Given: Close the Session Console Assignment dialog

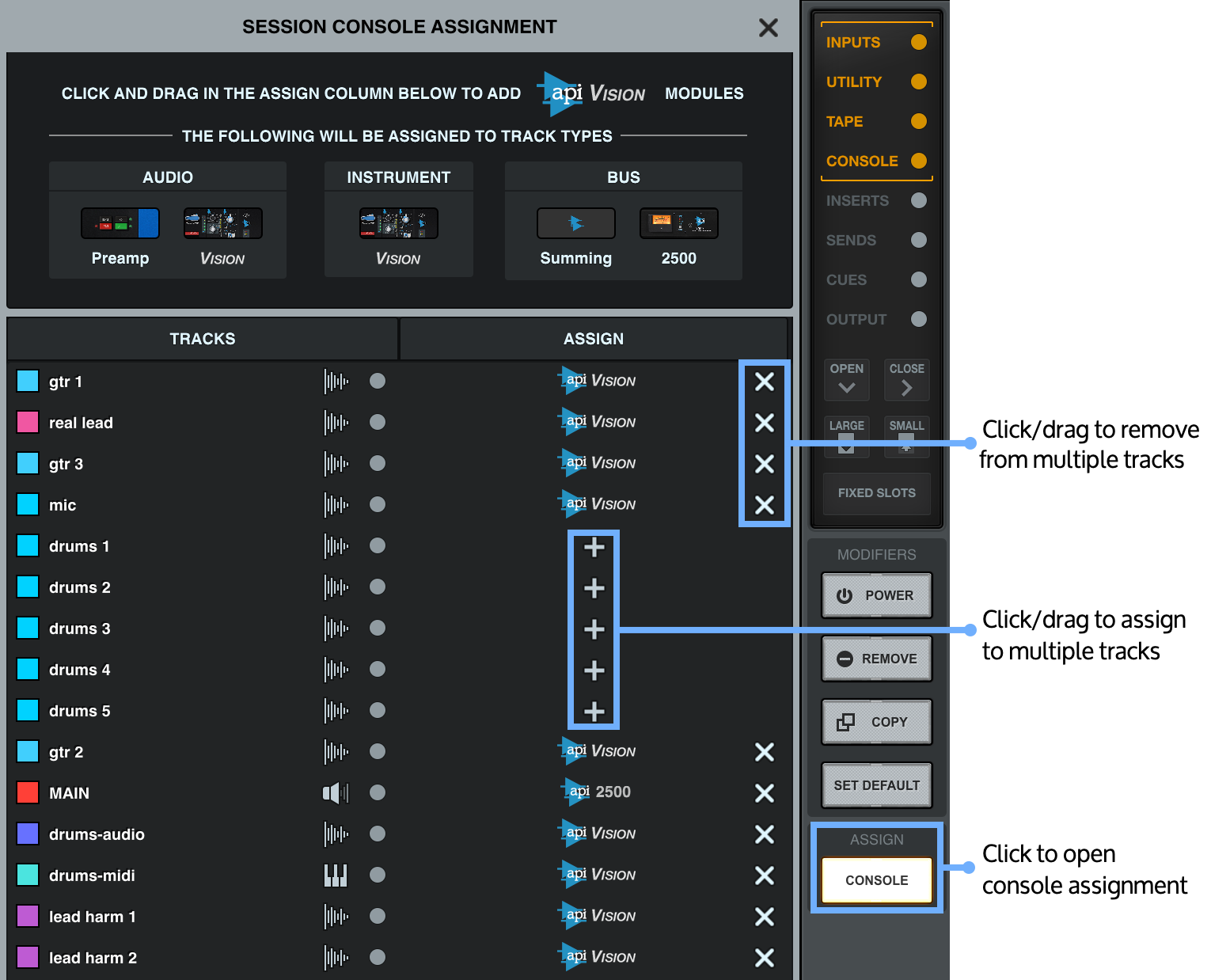Looking at the screenshot, I should [768, 28].
